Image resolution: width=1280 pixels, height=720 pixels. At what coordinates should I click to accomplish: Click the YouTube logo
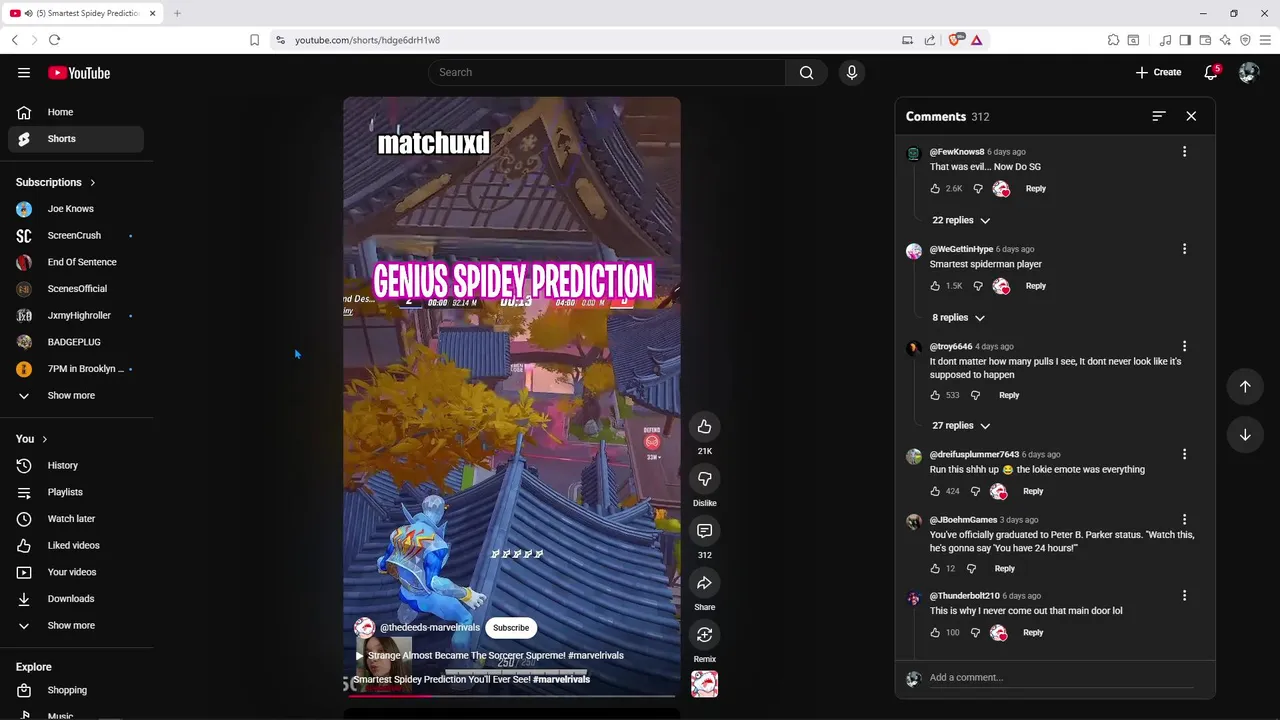tap(79, 72)
